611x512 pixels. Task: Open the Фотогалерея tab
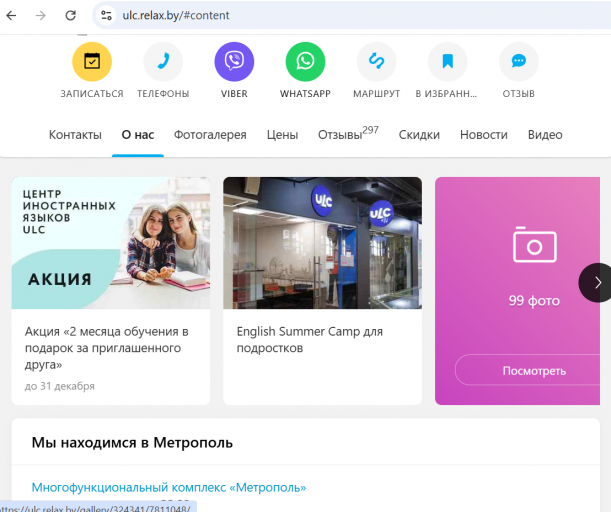click(210, 135)
